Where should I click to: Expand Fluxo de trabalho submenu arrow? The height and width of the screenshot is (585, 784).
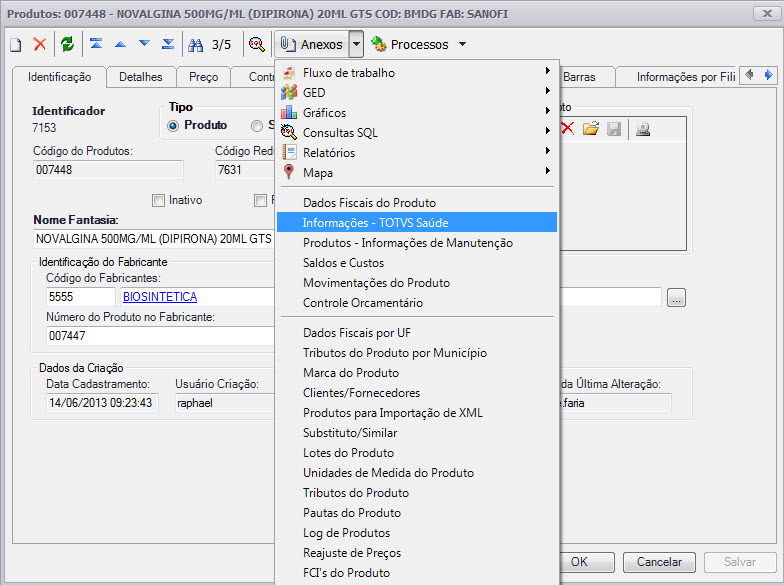click(x=548, y=70)
